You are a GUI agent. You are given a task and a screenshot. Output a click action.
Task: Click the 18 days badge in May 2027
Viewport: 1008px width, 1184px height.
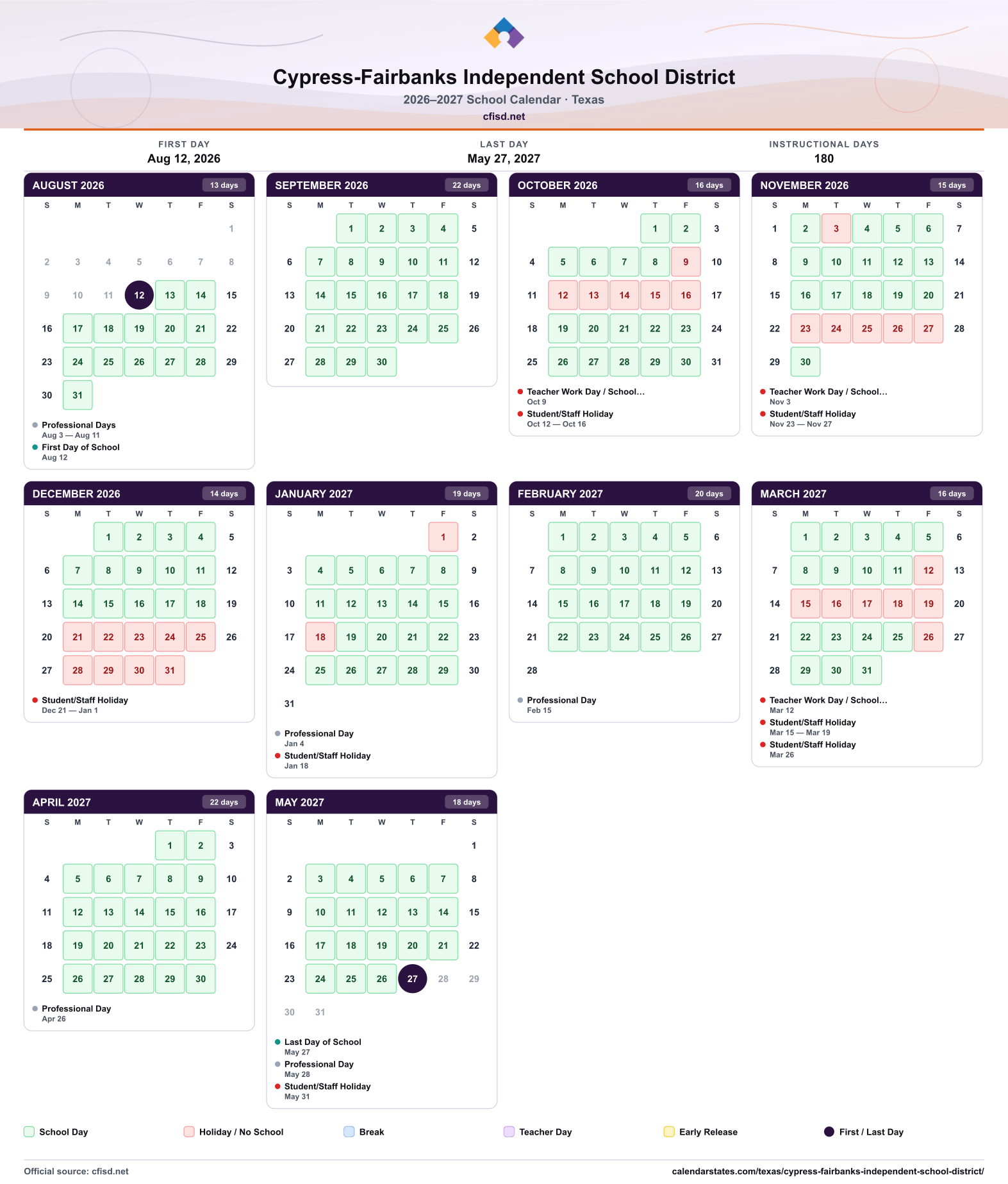[467, 802]
